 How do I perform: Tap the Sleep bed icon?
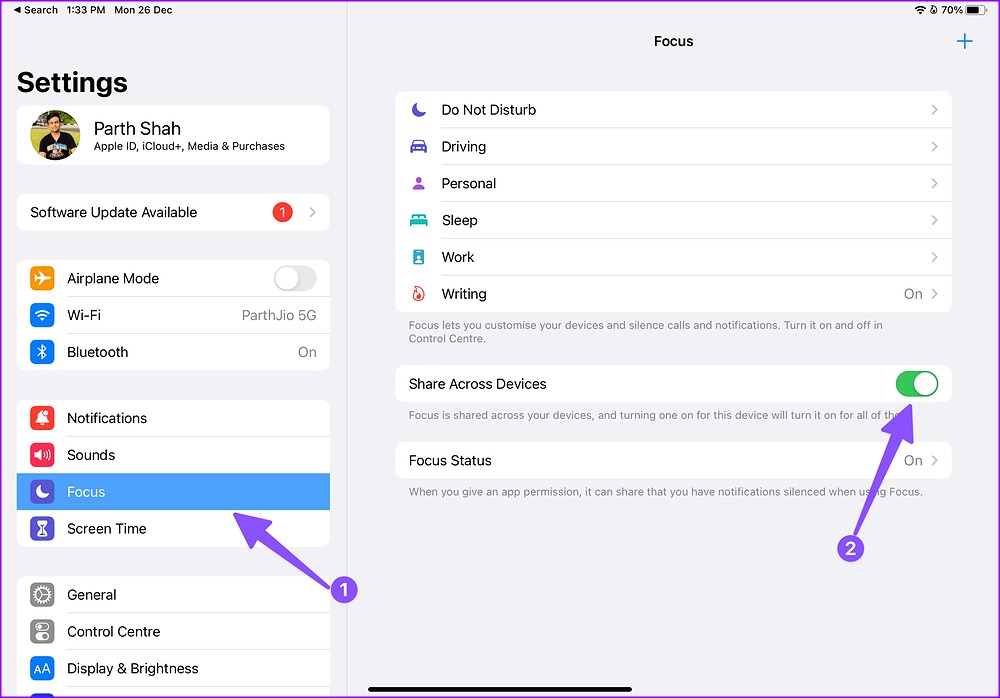point(419,220)
